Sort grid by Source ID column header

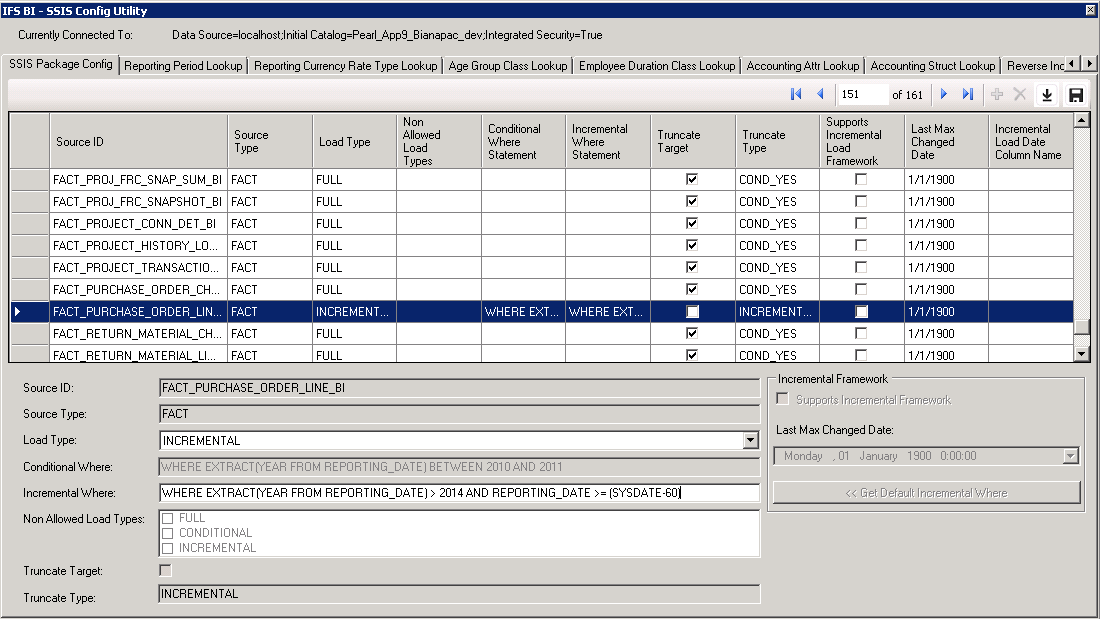coord(138,142)
